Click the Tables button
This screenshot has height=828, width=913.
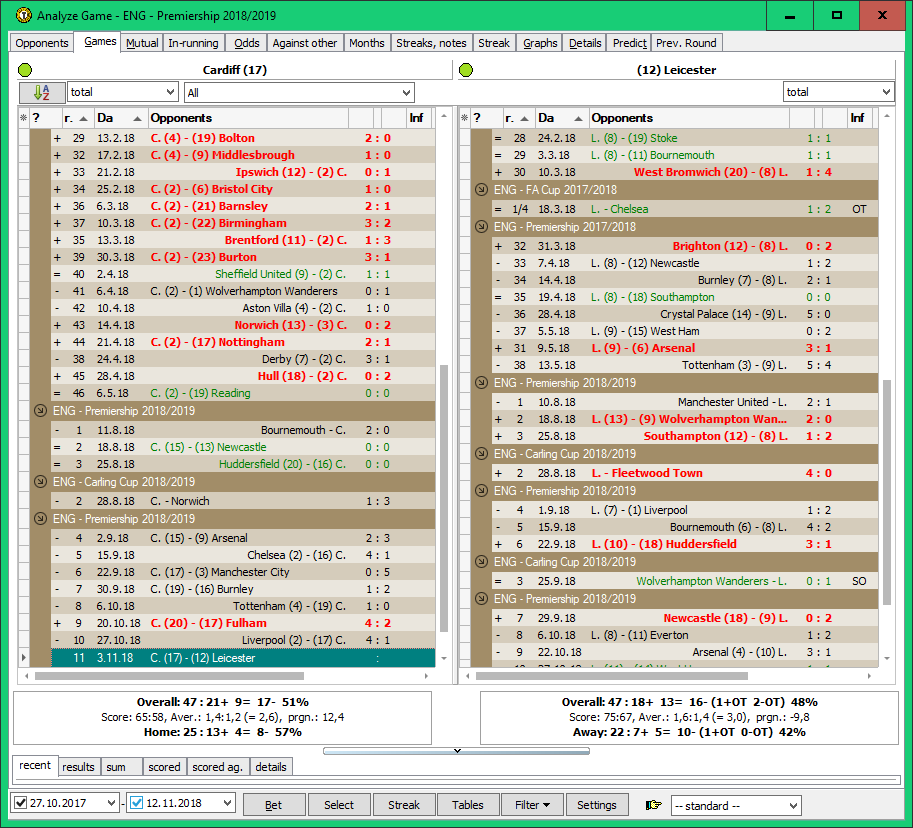pyautogui.click(x=469, y=804)
